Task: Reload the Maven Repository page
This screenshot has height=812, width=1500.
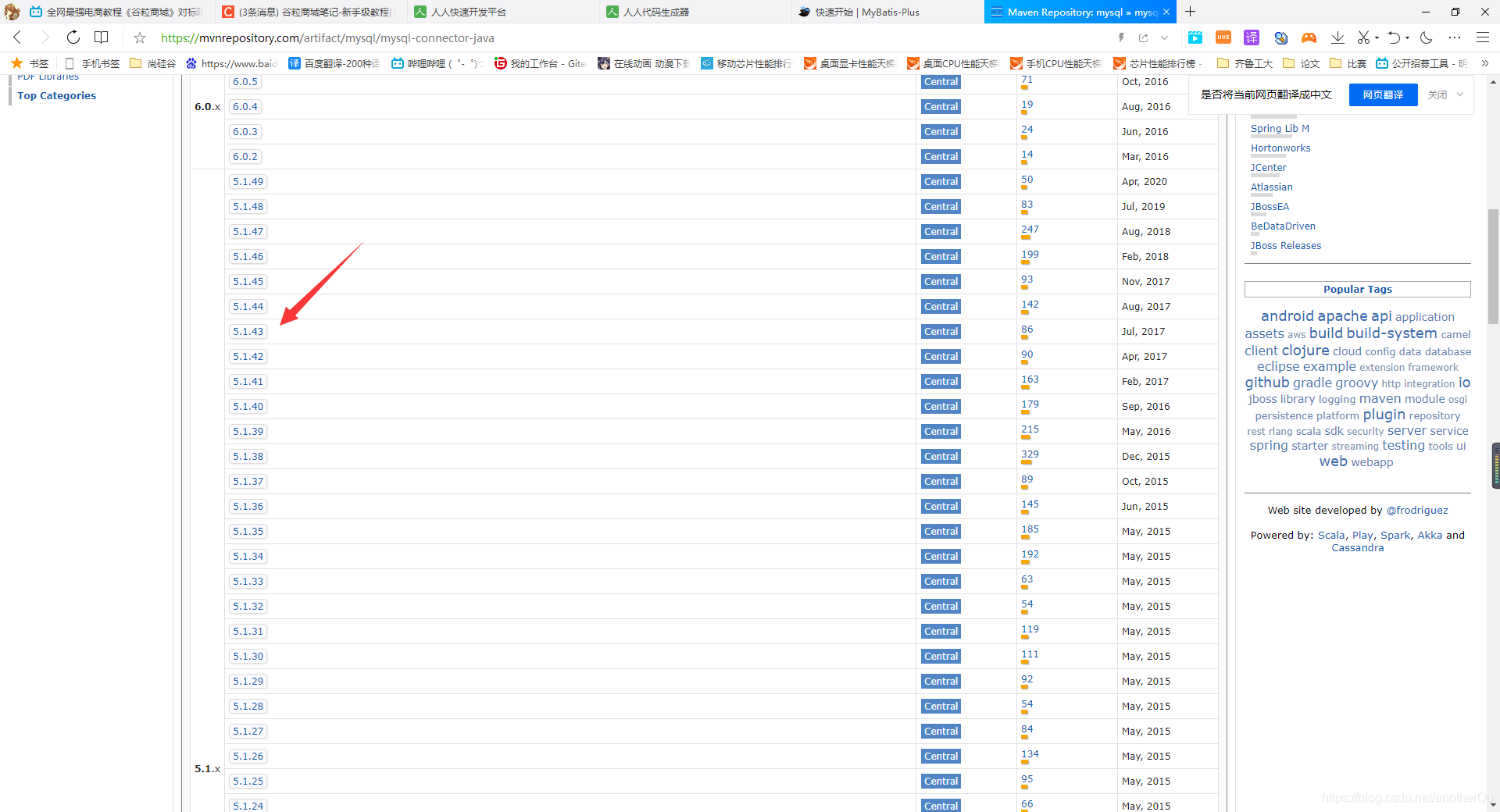Action: click(x=73, y=37)
